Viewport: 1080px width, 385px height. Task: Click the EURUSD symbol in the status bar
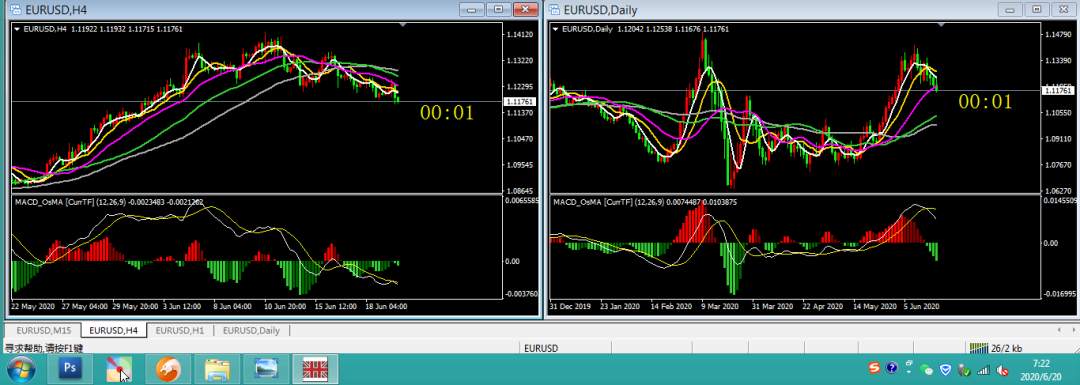[541, 348]
